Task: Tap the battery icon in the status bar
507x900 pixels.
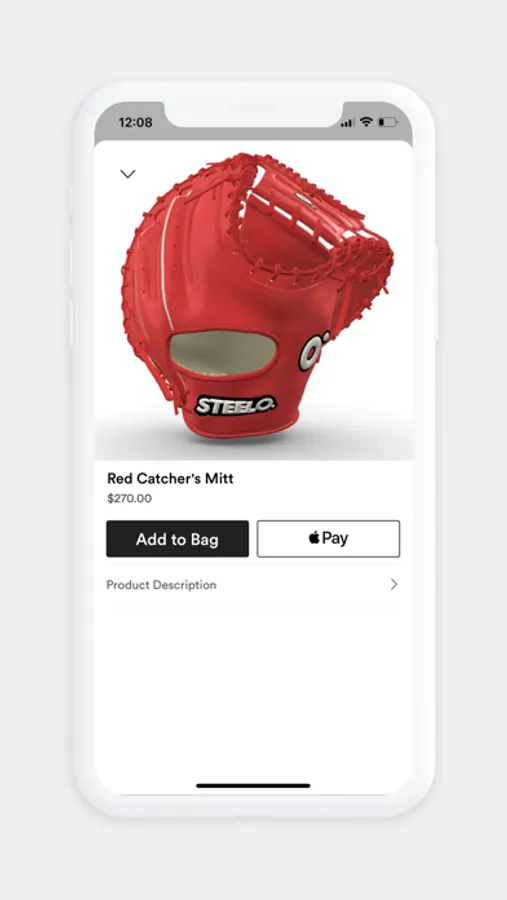Action: (x=388, y=122)
